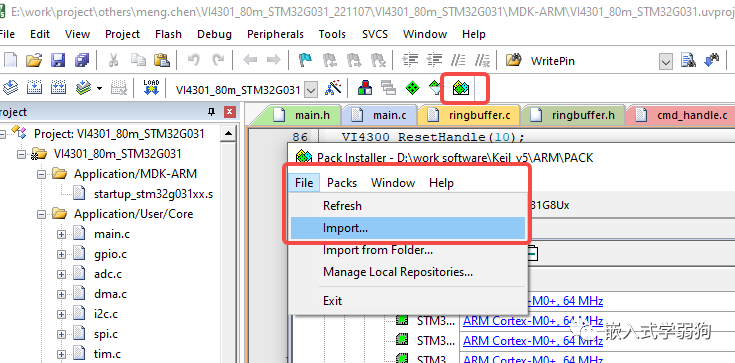This screenshot has width=735, height=363.
Task: Click the Paste clipboard icon
Action: click(x=162, y=60)
